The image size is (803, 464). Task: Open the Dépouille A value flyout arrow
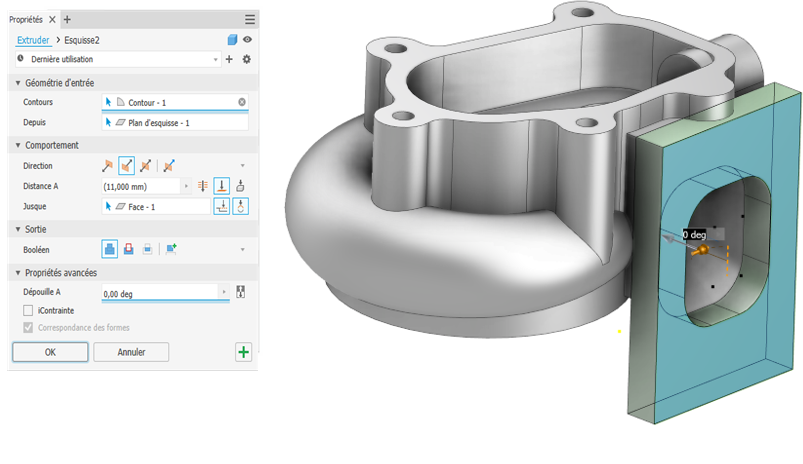click(224, 292)
